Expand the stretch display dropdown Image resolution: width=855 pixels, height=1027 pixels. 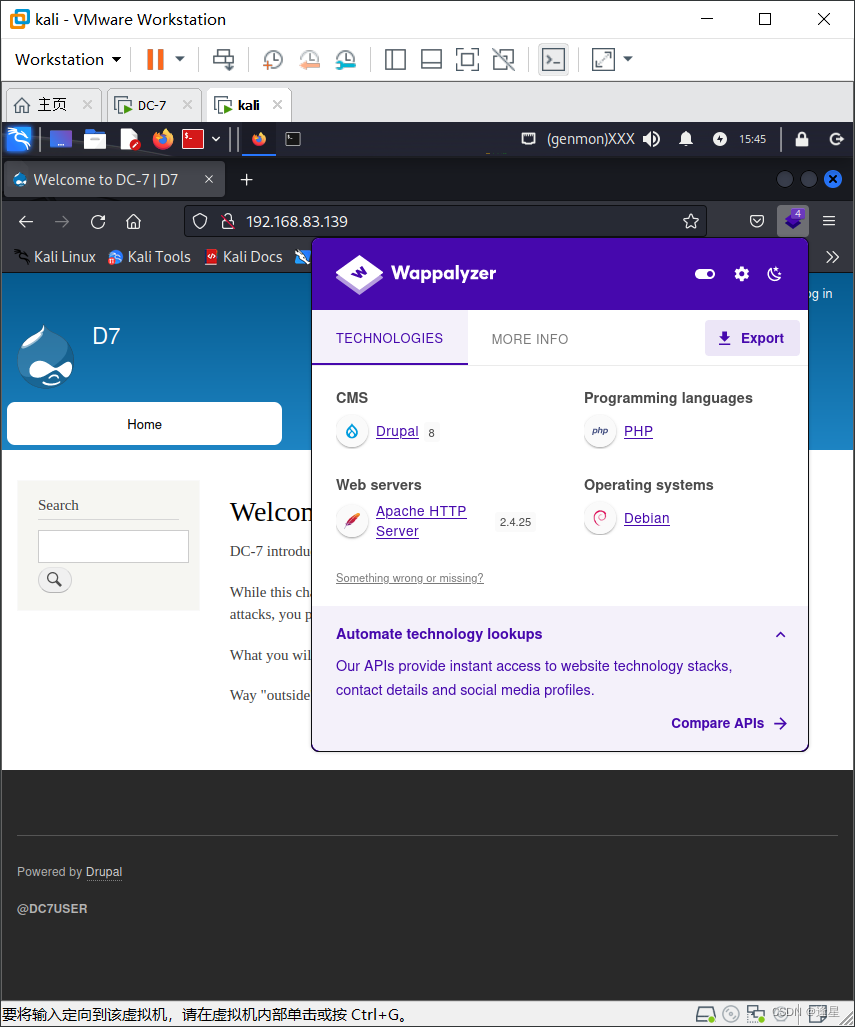click(x=628, y=60)
